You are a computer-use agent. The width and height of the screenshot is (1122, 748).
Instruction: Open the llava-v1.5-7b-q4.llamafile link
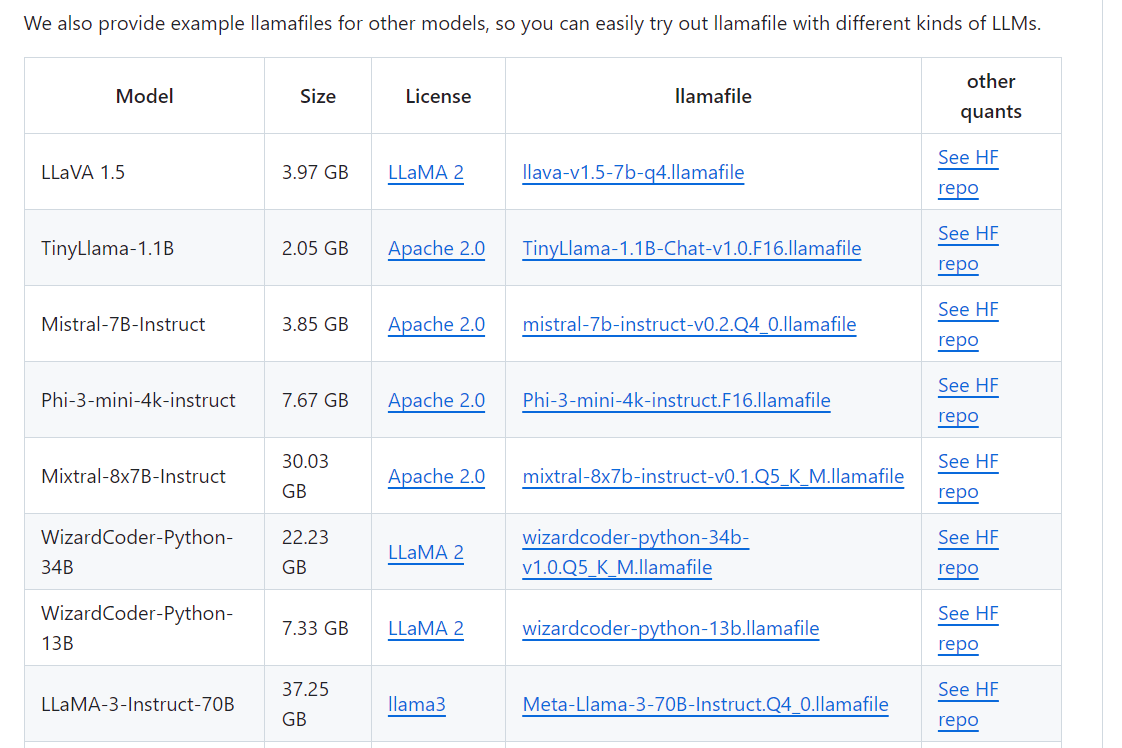pyautogui.click(x=633, y=173)
